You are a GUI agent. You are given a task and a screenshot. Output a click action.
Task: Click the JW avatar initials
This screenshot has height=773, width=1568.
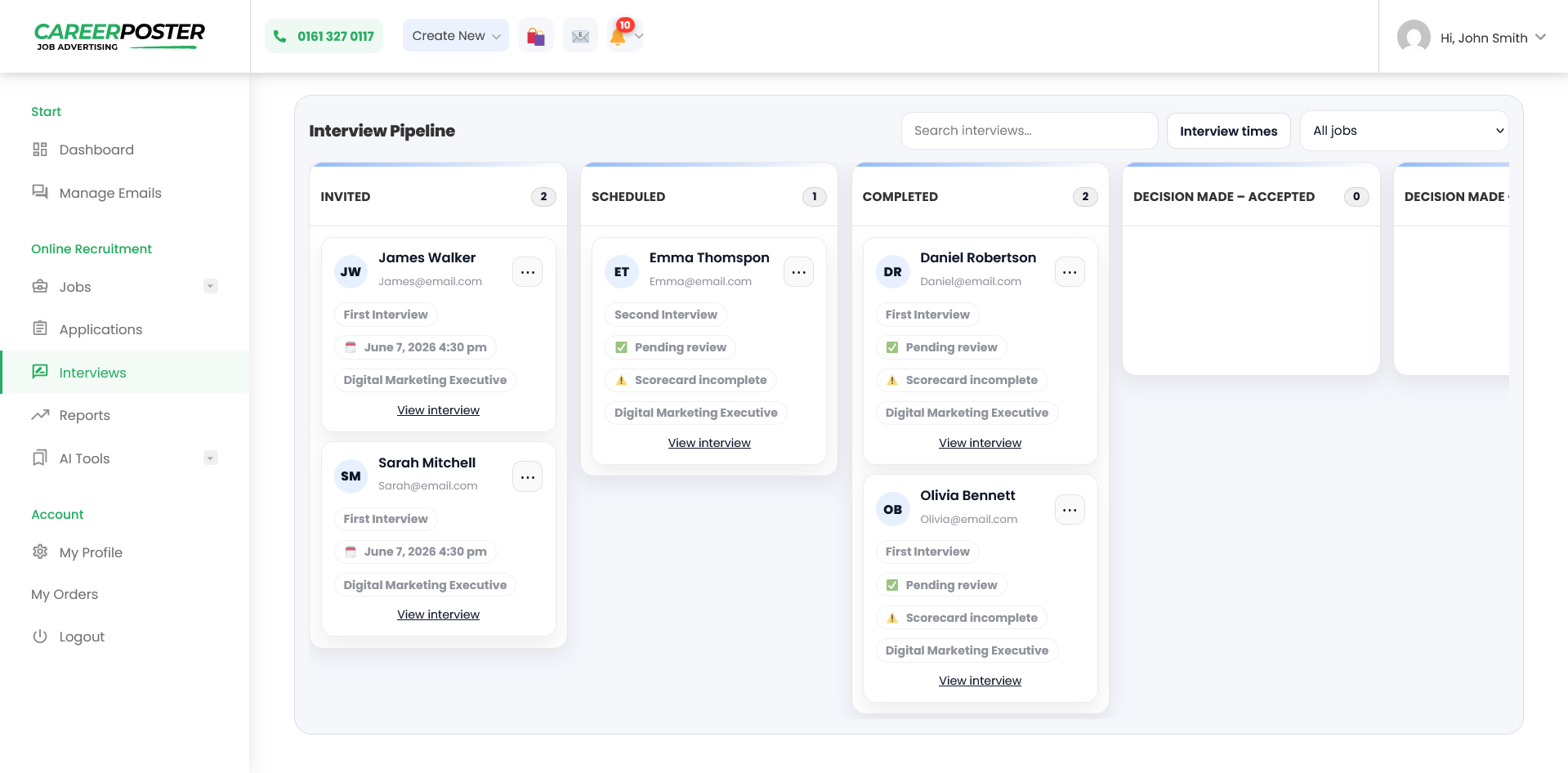point(351,271)
